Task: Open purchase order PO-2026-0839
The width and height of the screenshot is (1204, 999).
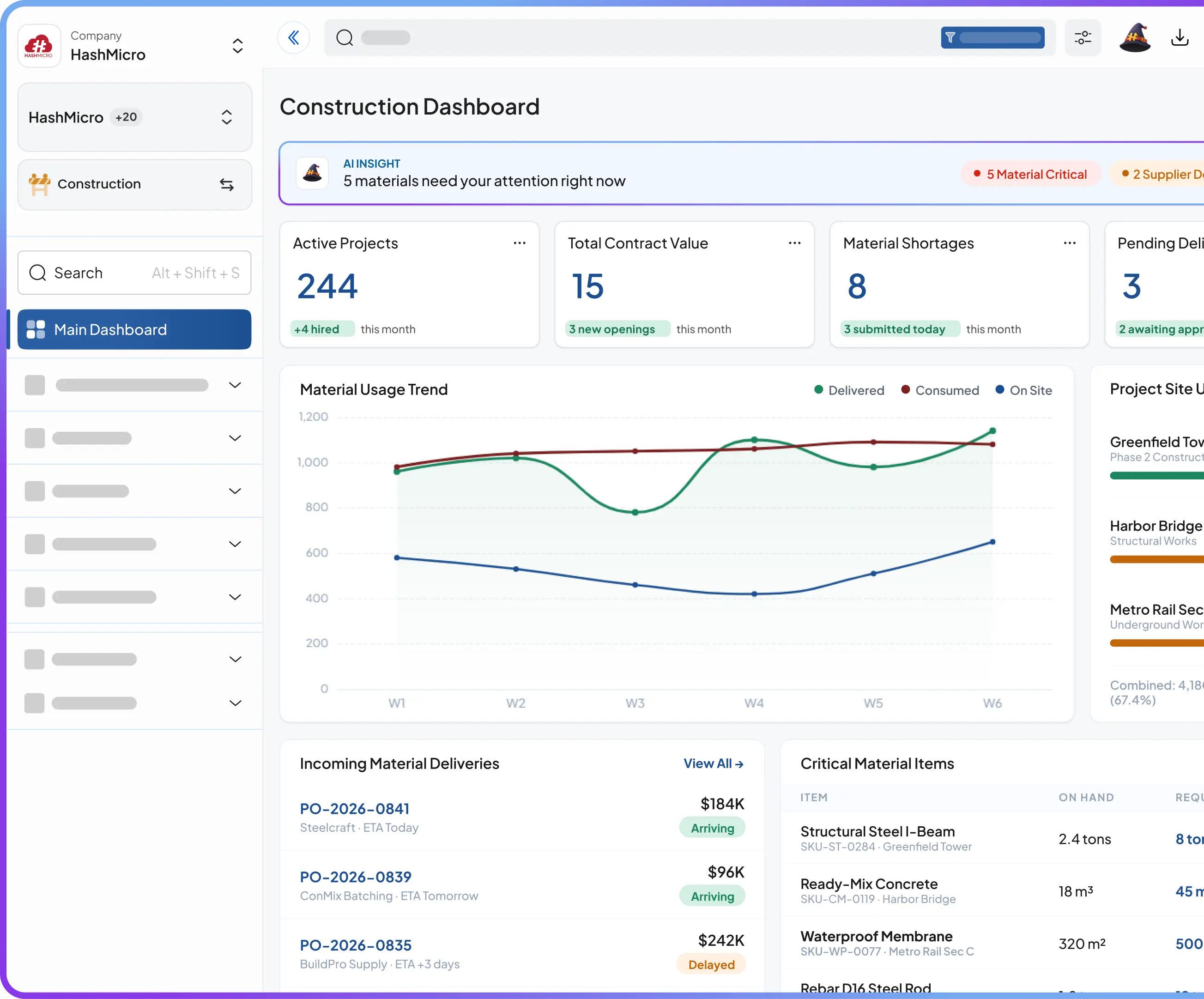Action: tap(356, 878)
